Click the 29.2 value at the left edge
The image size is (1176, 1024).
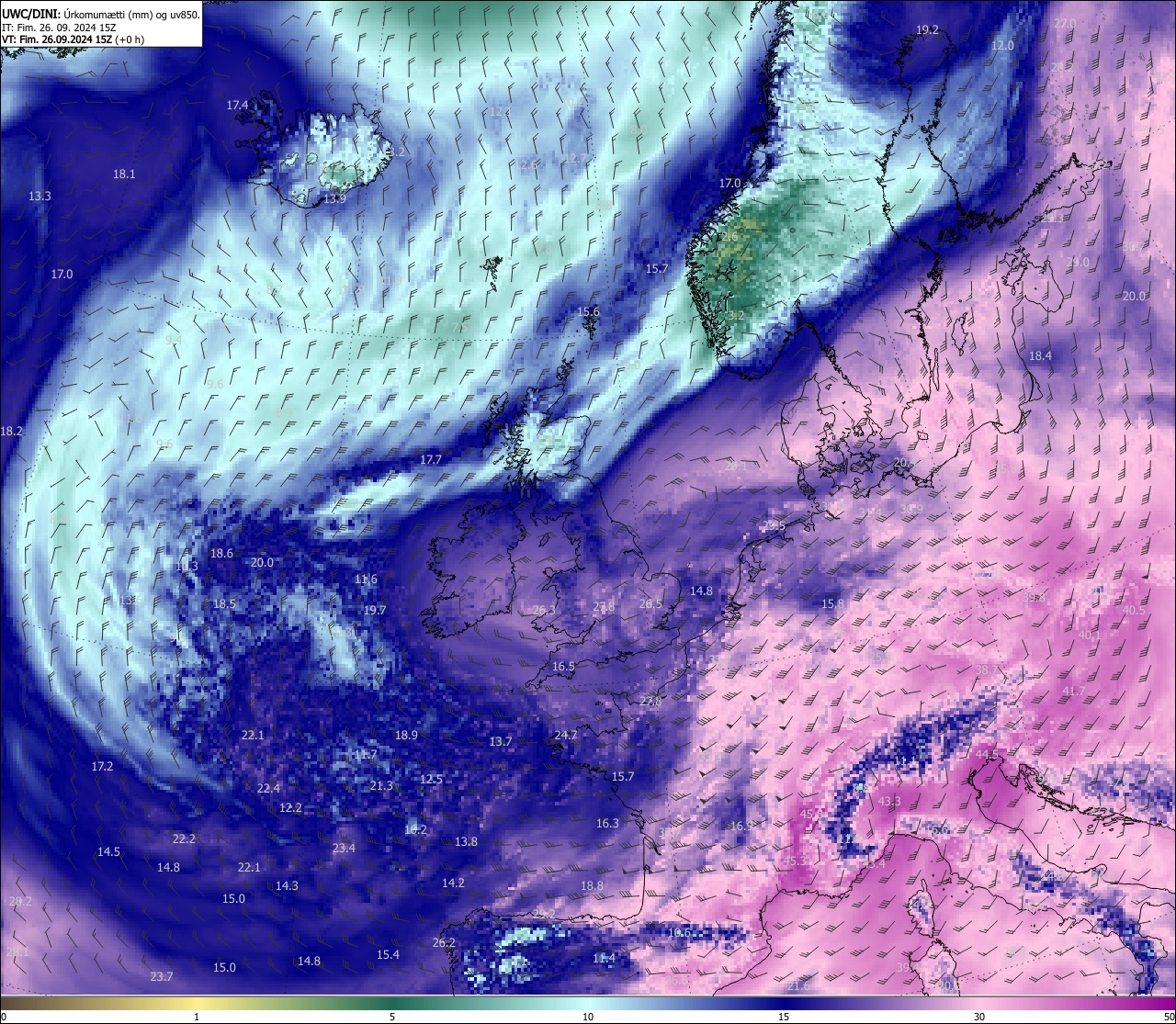20,902
